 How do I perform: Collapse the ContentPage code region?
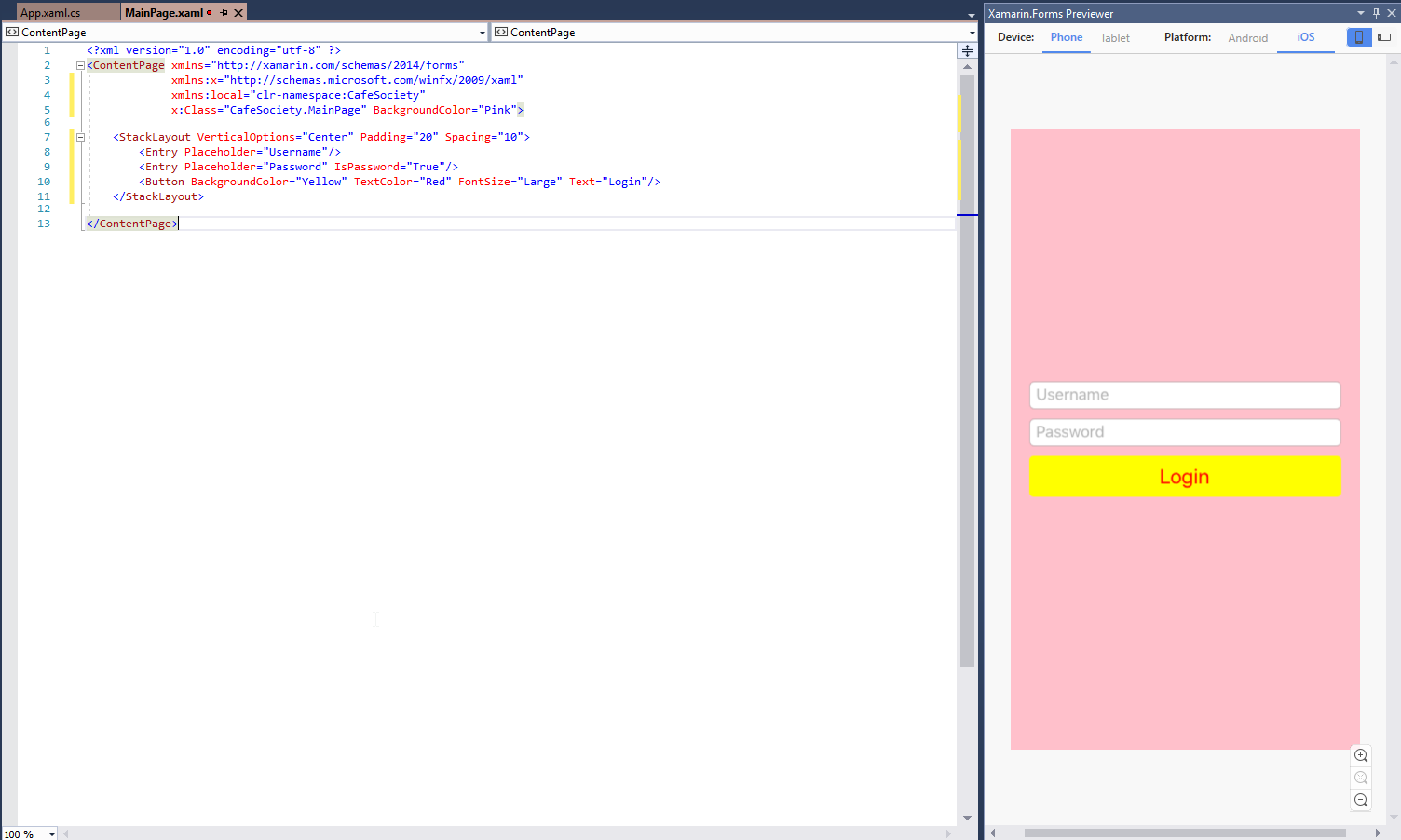80,65
